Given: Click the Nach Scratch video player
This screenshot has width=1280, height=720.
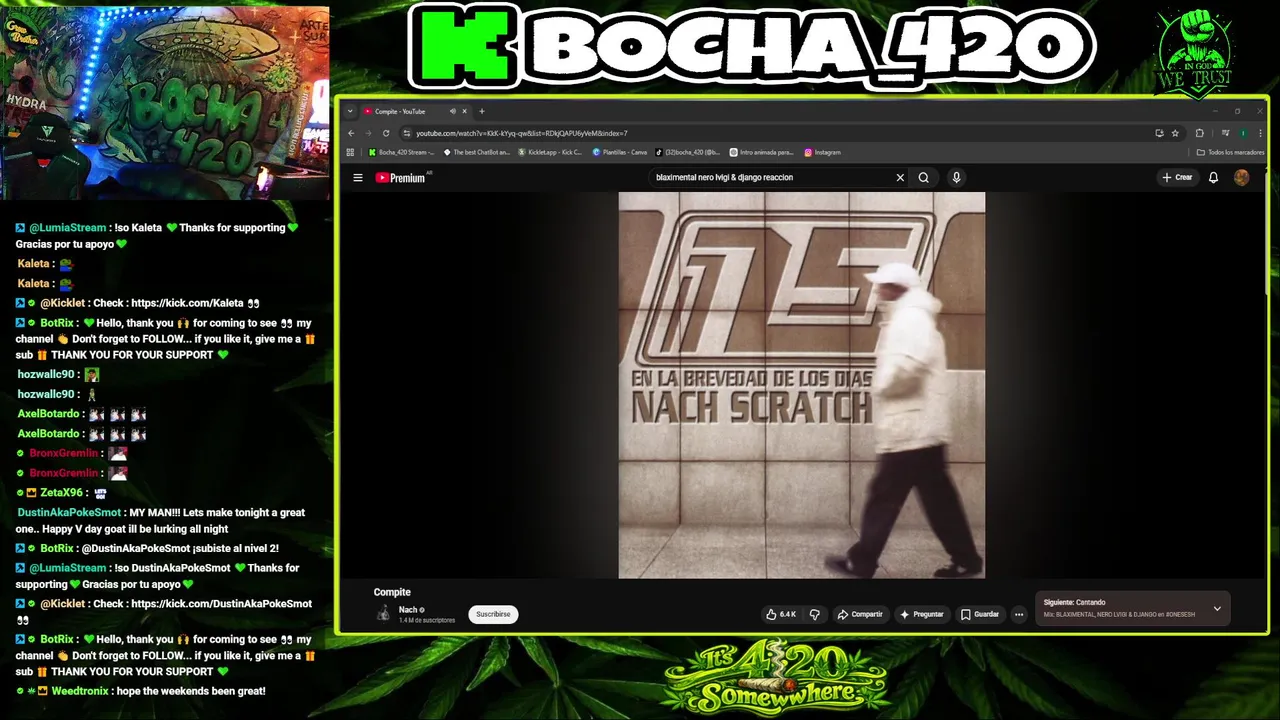Looking at the screenshot, I should 801,385.
